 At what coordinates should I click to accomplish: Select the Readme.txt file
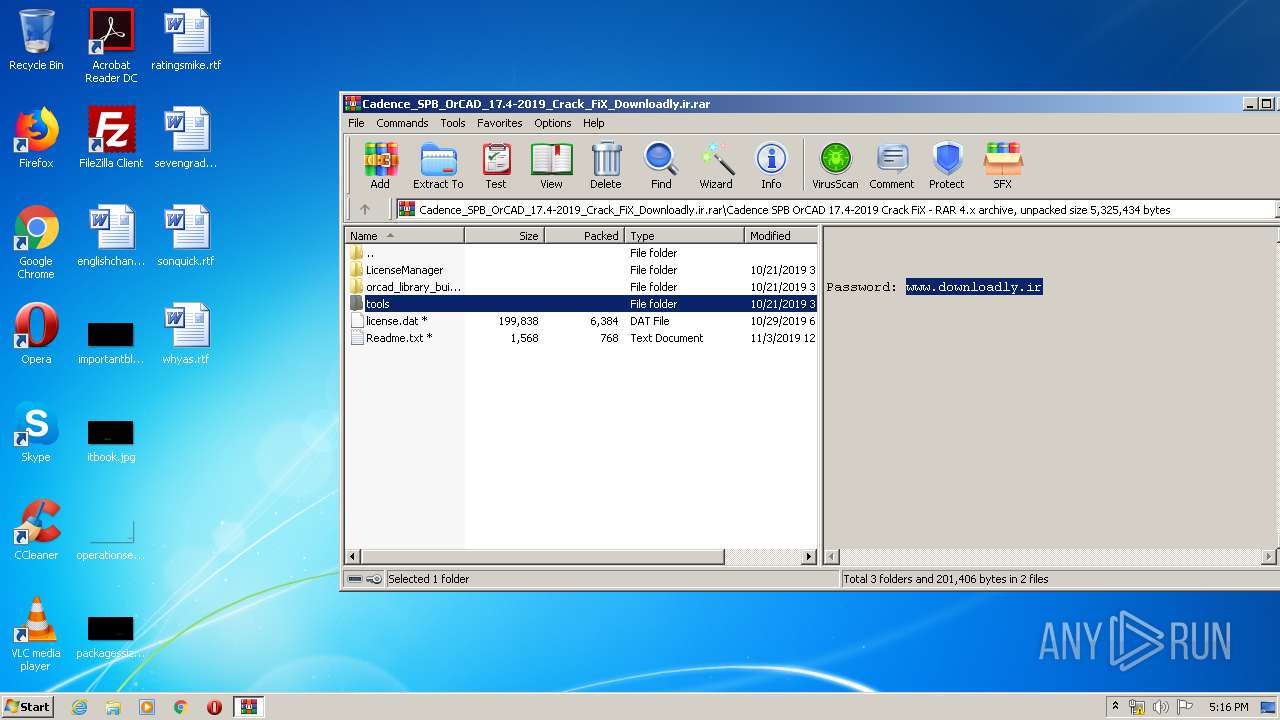[x=581, y=338]
